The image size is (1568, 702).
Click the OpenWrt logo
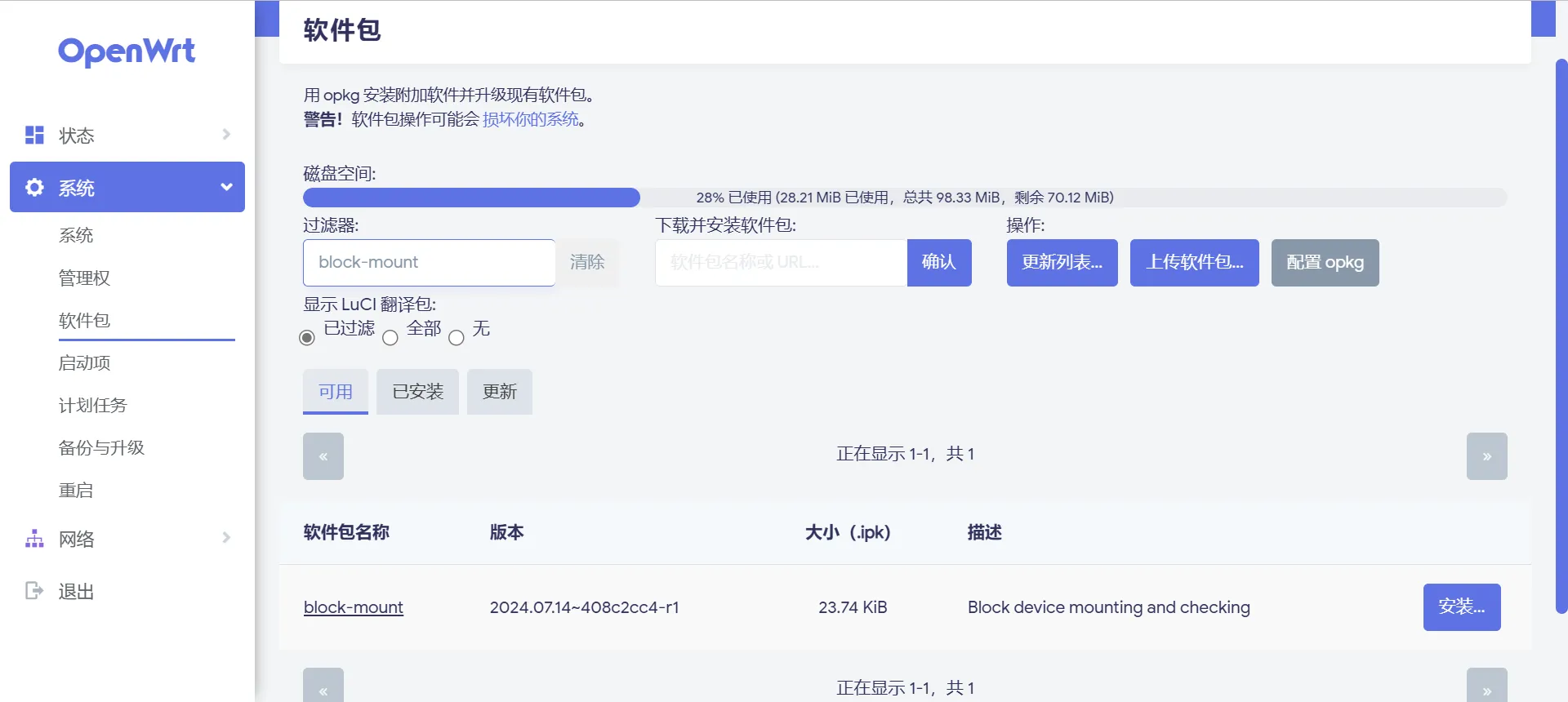coord(127,51)
